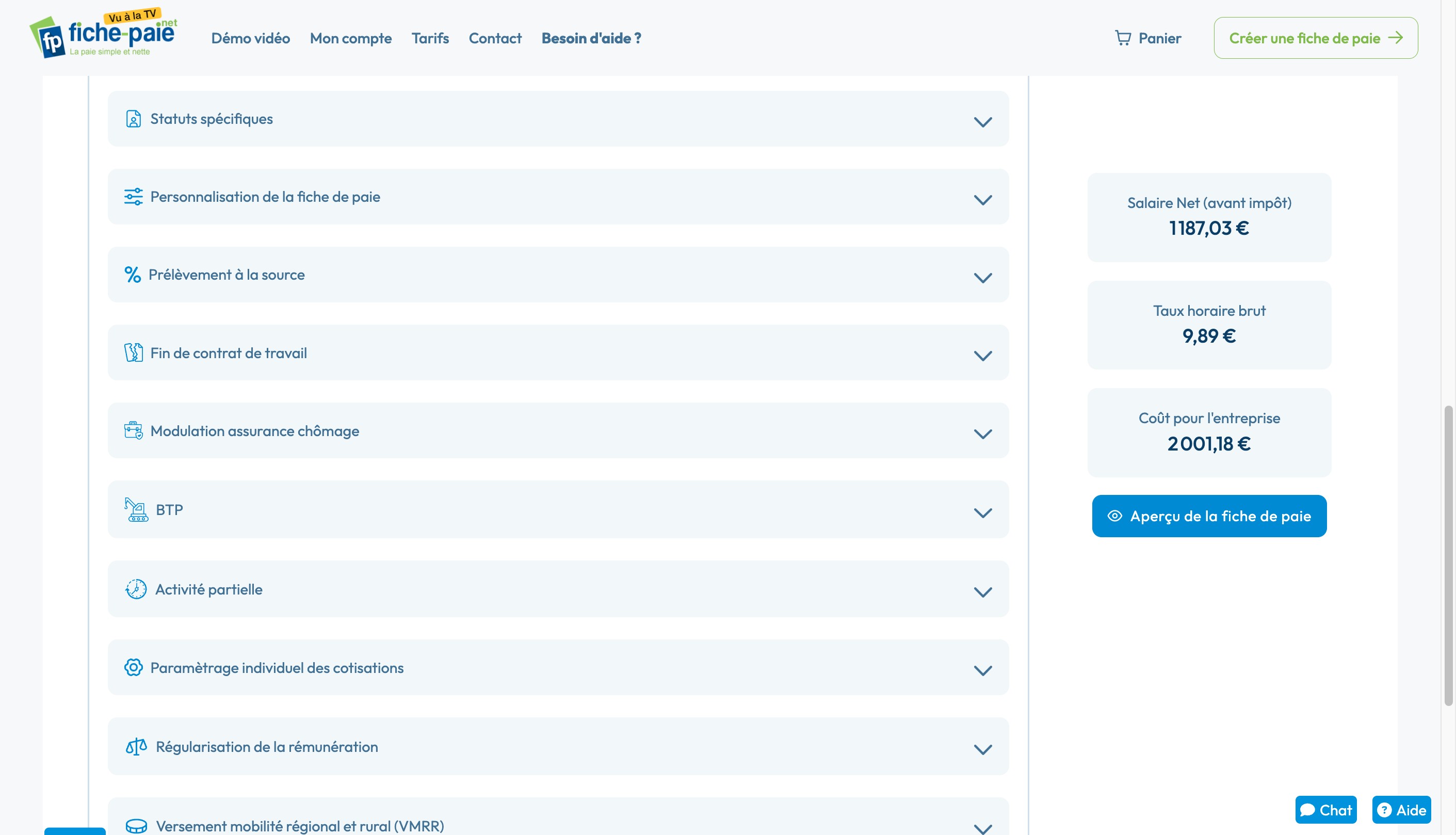This screenshot has height=835, width=1456.
Task: Open the Tarifs menu item
Action: coord(430,38)
